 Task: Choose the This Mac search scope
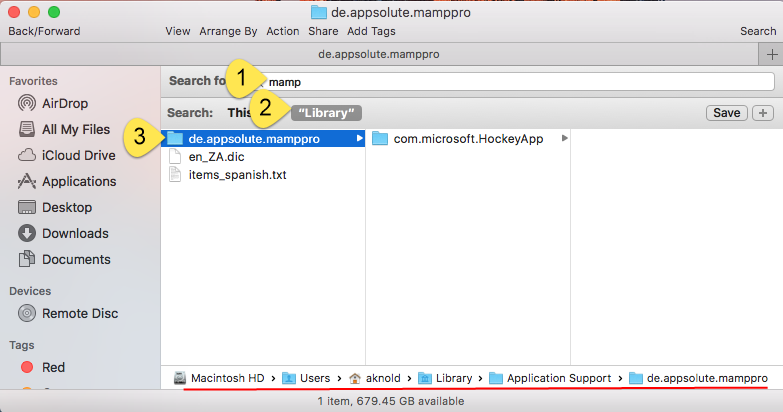click(x=240, y=113)
